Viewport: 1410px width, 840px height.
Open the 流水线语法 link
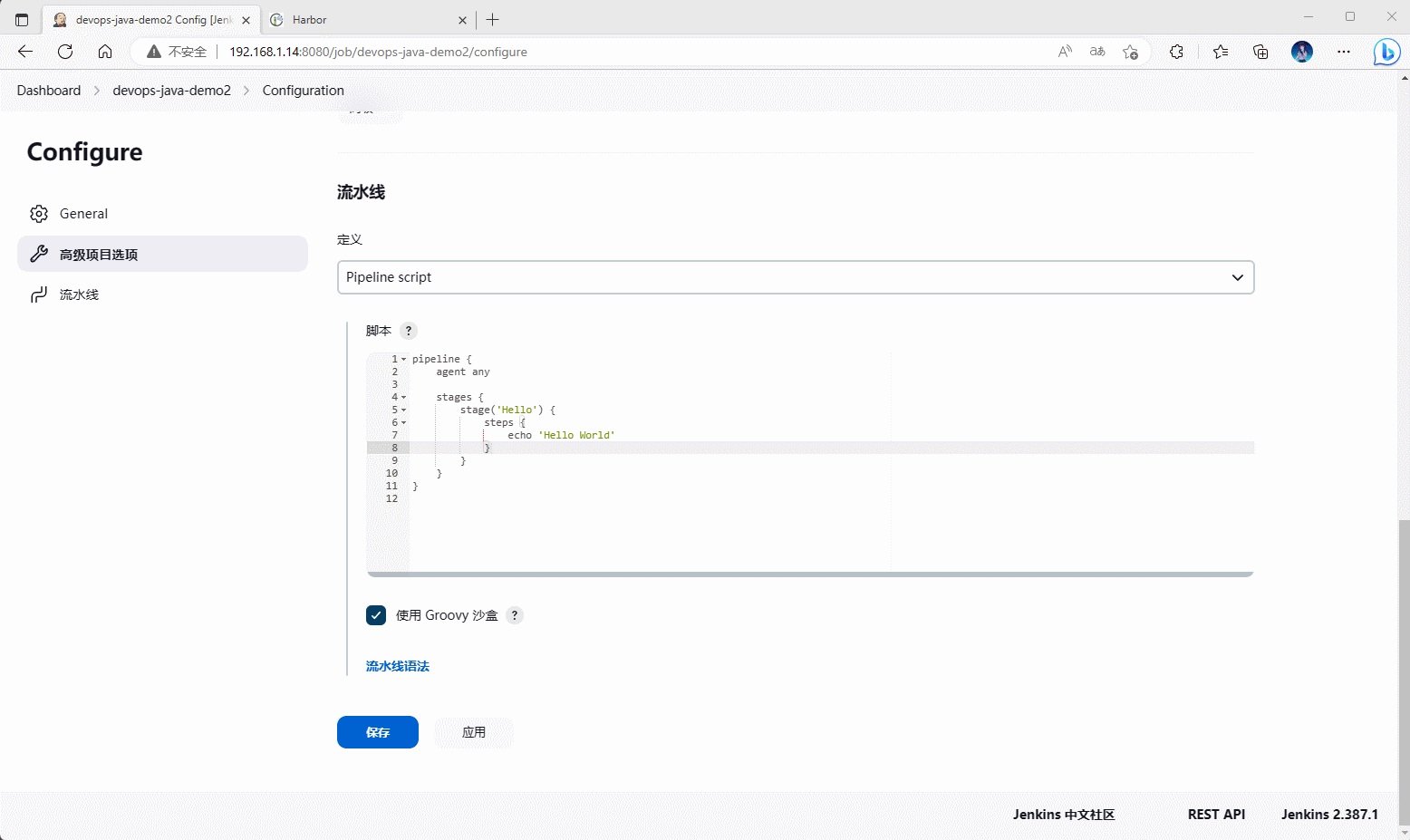coord(398,666)
